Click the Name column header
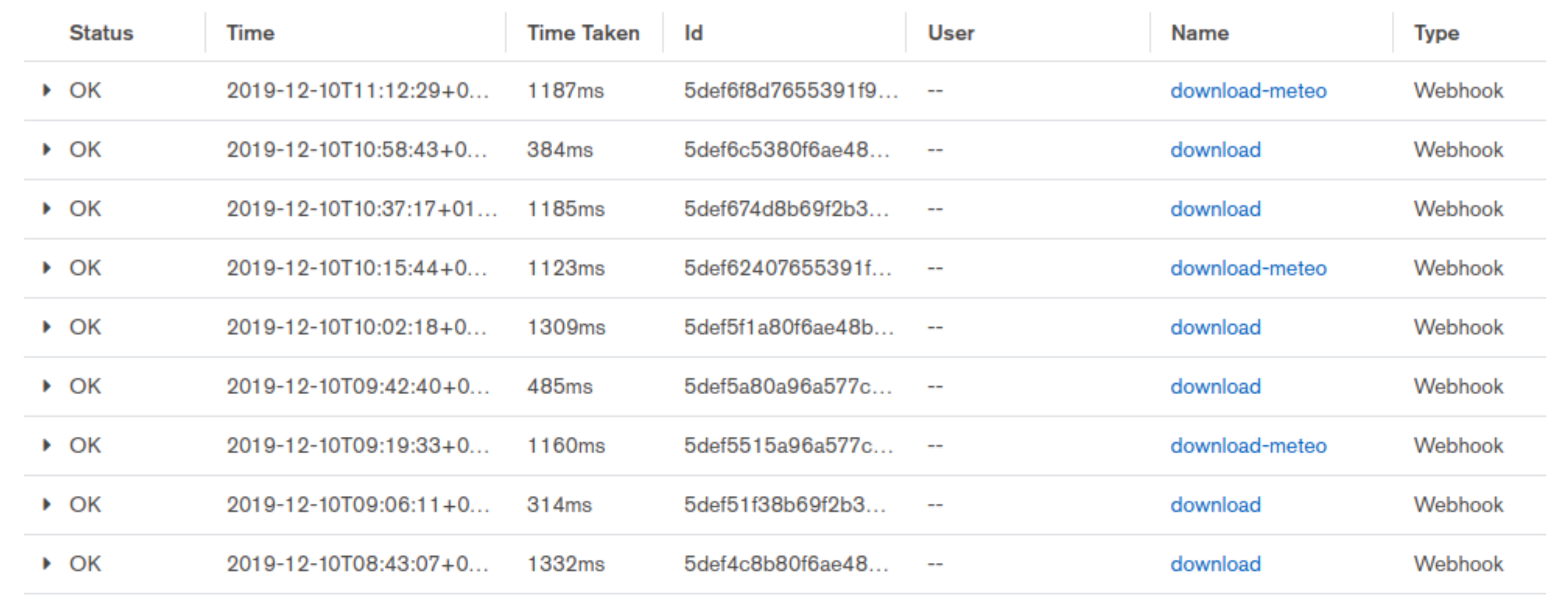The width and height of the screenshot is (1568, 610). click(x=1199, y=33)
